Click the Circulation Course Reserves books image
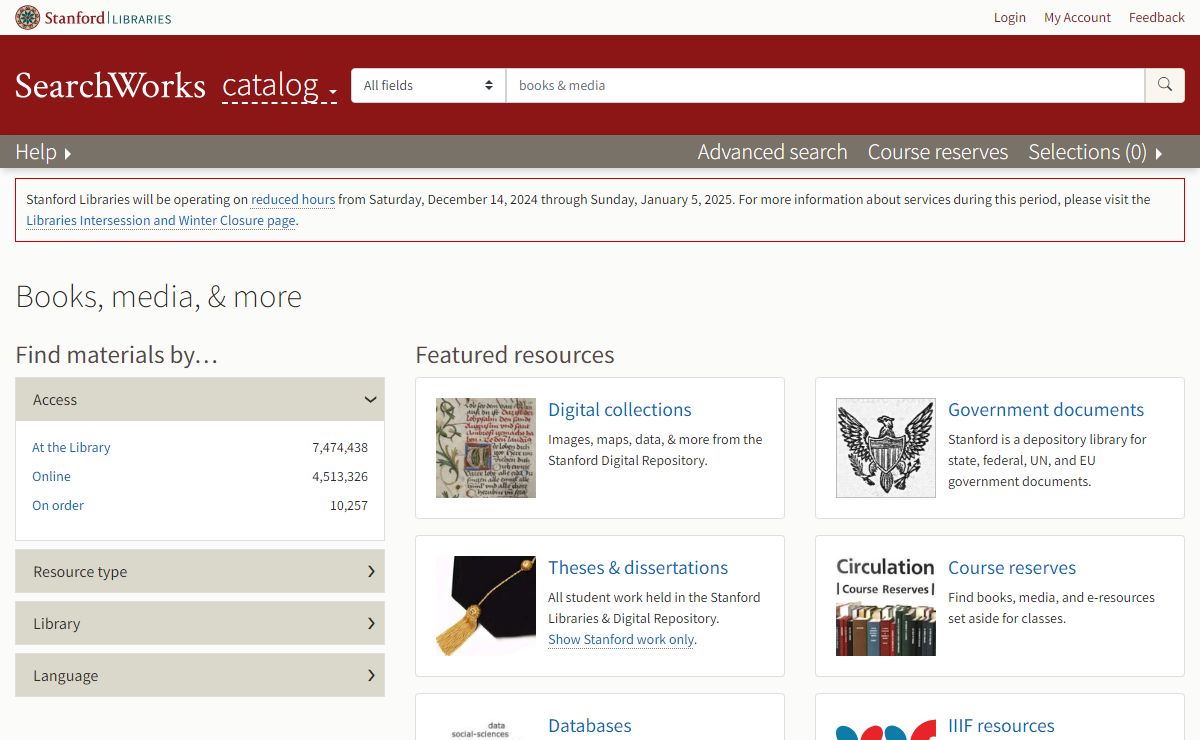The height and width of the screenshot is (740, 1200). point(886,606)
